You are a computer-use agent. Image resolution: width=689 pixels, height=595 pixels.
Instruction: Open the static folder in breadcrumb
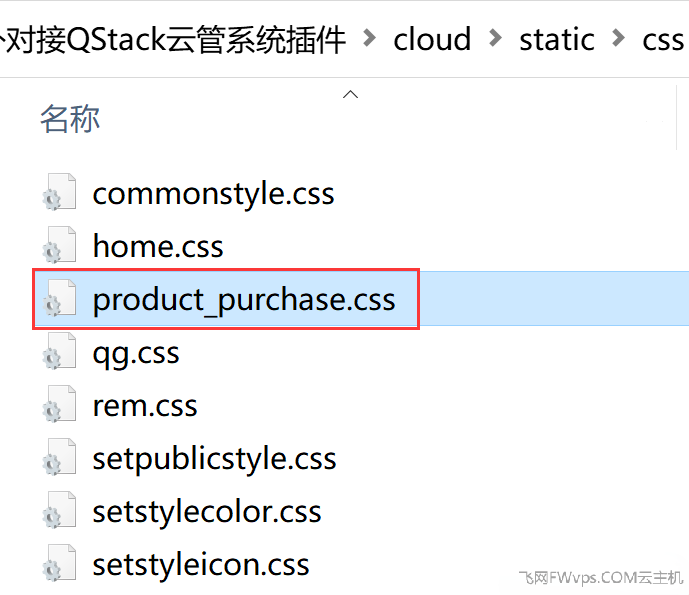tap(557, 39)
